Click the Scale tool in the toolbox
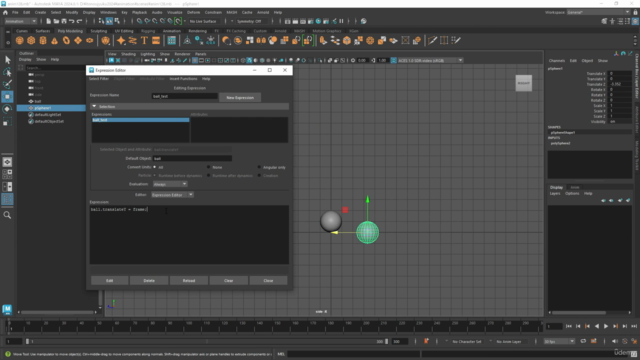 pos(7,121)
